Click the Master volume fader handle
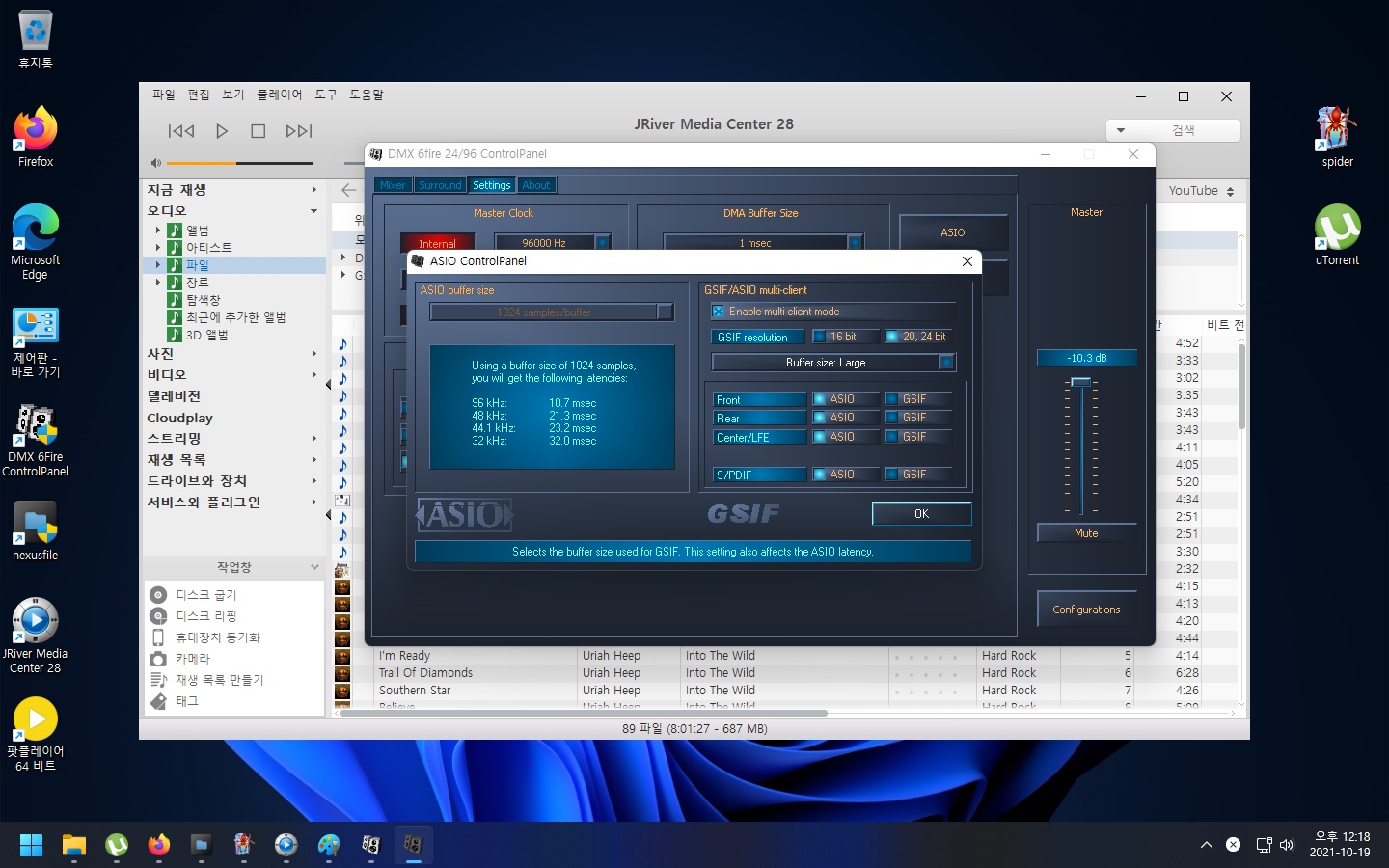 tap(1081, 383)
